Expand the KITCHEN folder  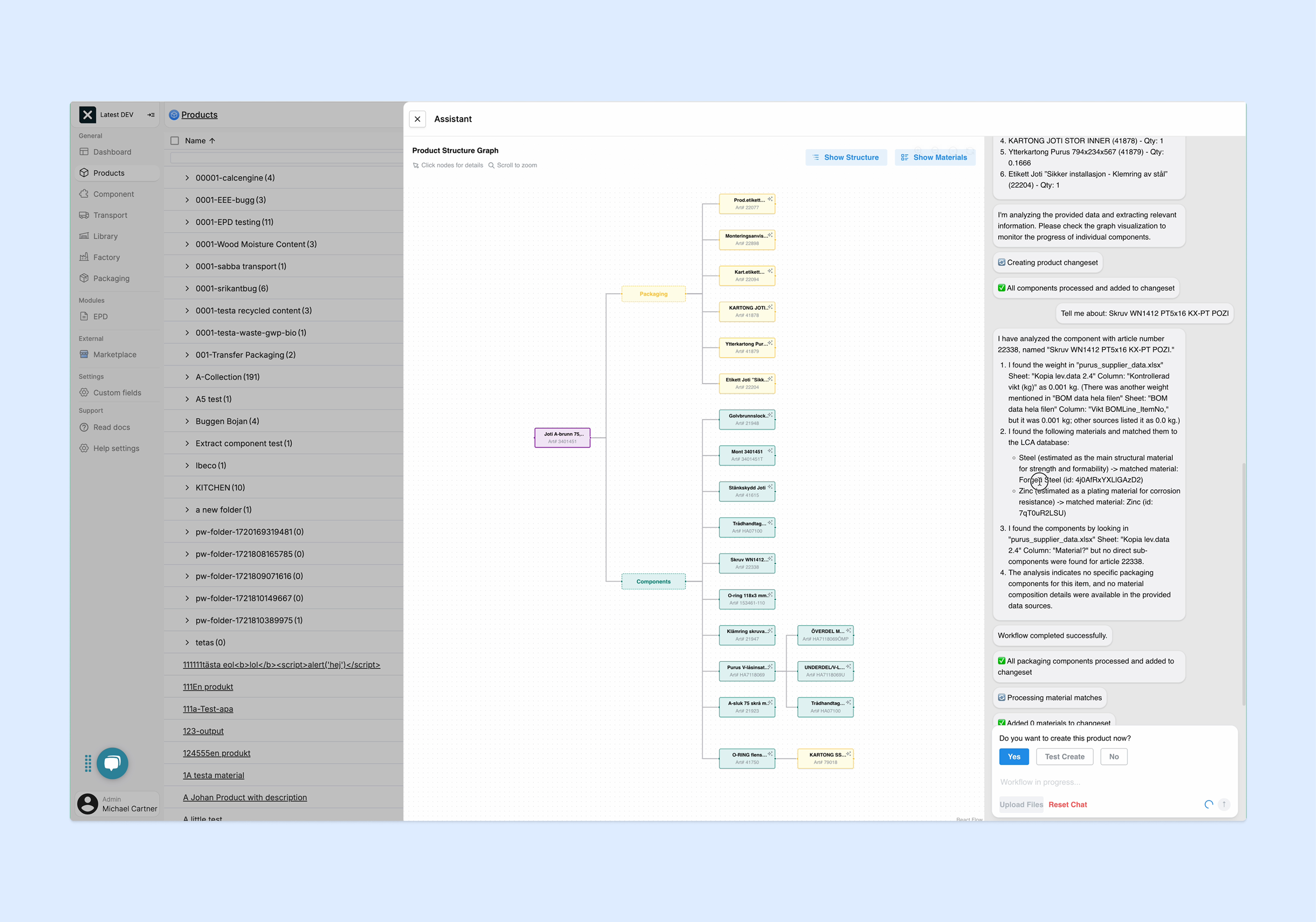(x=187, y=487)
